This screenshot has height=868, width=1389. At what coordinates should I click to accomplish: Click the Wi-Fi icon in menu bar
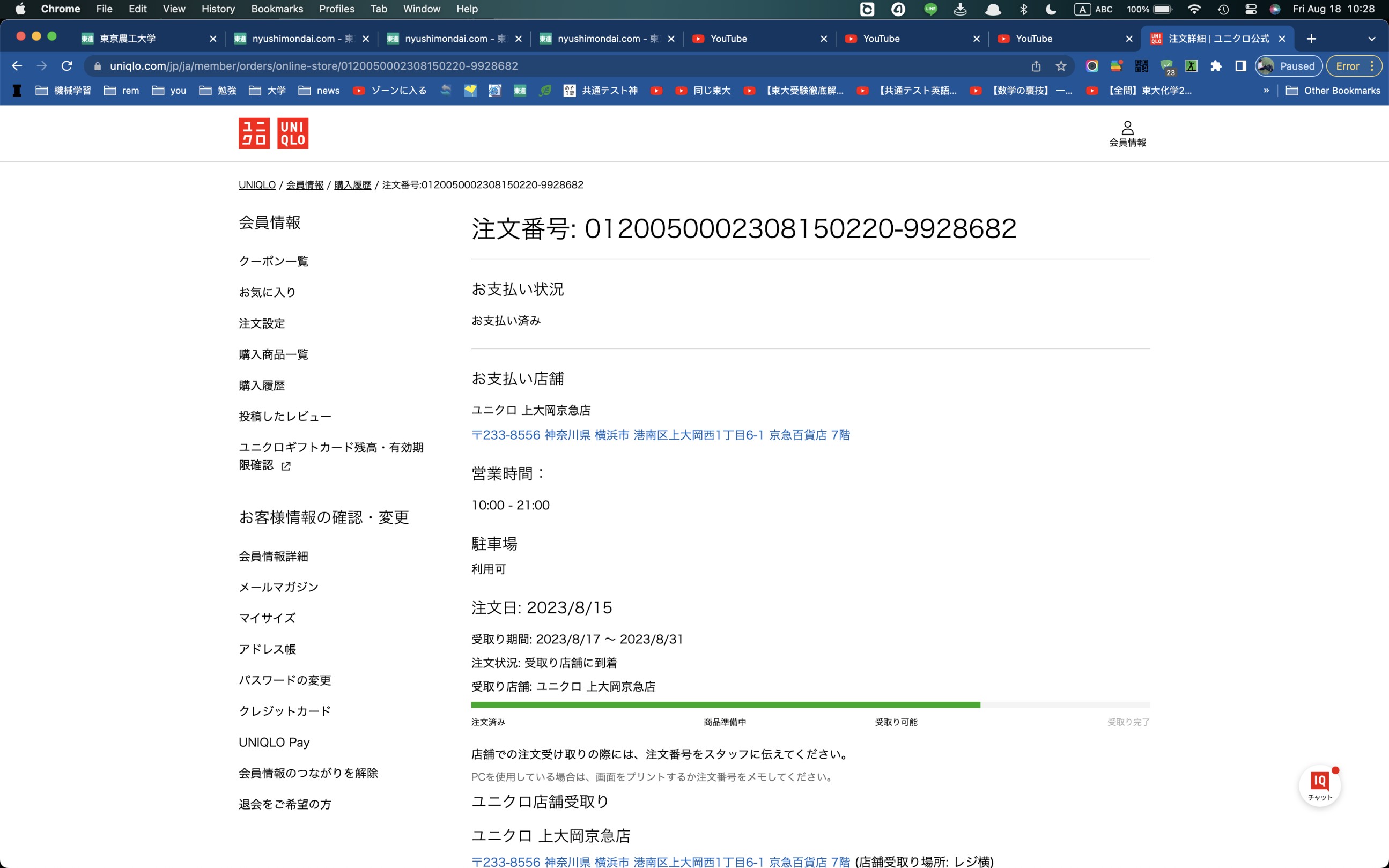[1194, 9]
